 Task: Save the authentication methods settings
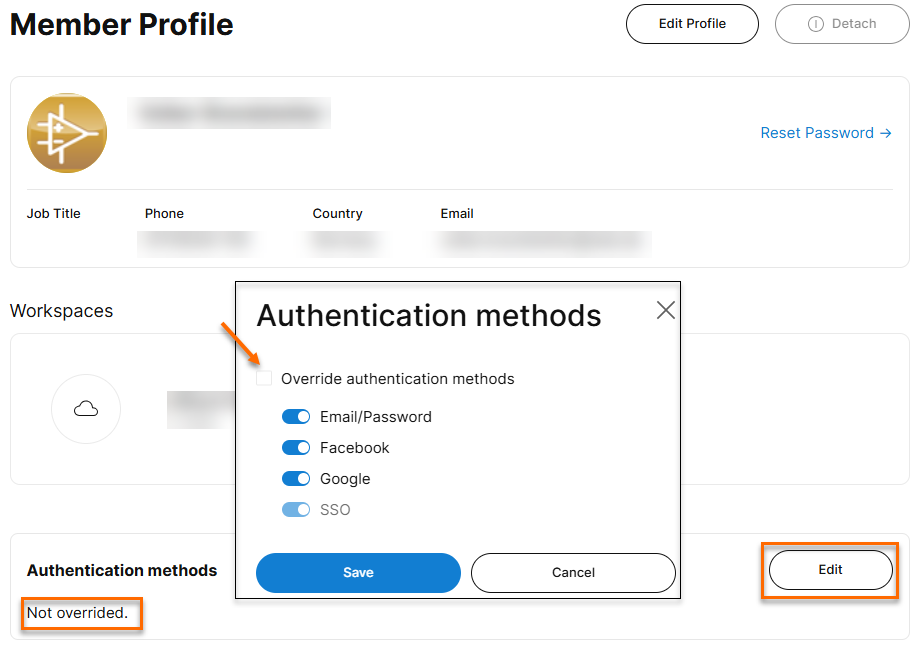[x=358, y=573]
